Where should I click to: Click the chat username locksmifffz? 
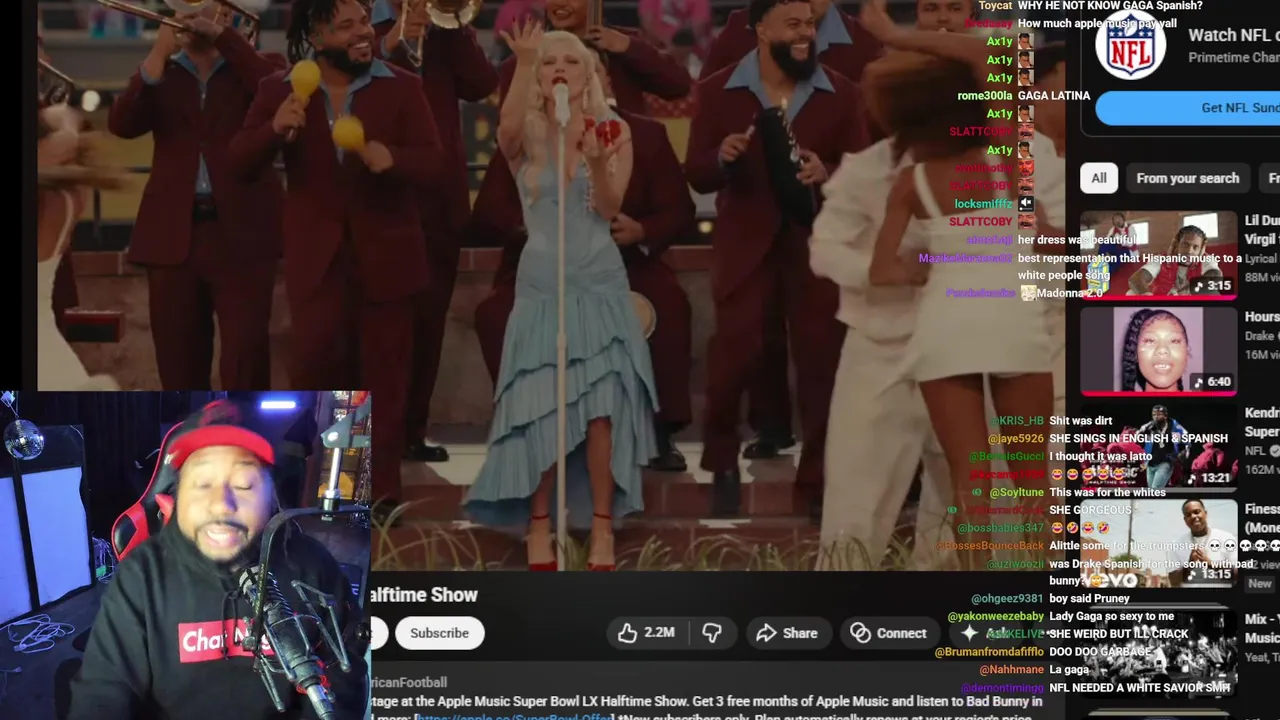(x=983, y=204)
